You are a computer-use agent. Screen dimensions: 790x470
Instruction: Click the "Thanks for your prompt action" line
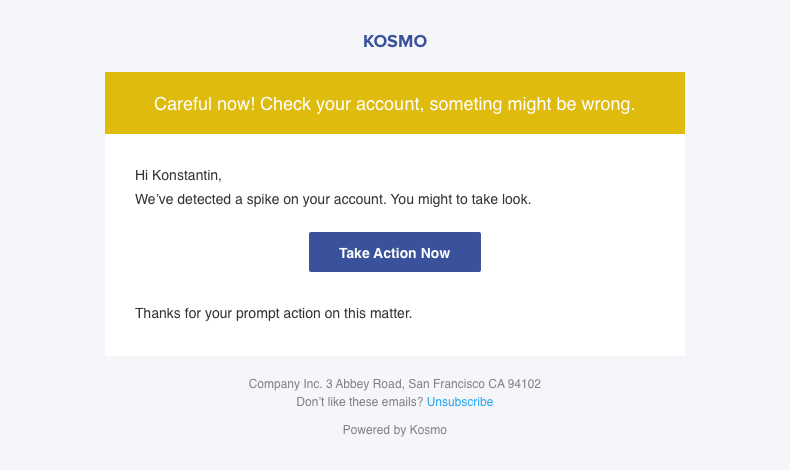coord(273,313)
